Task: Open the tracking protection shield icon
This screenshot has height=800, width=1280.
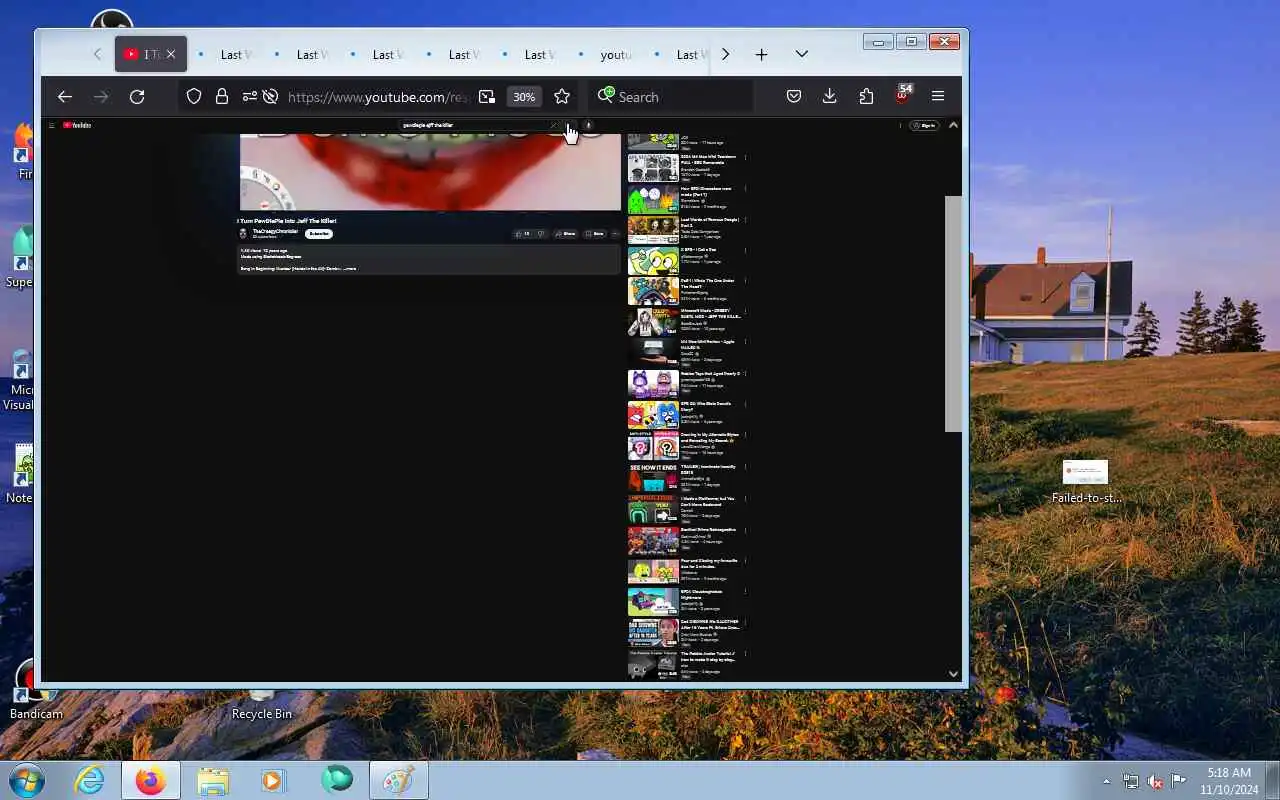Action: [x=194, y=96]
